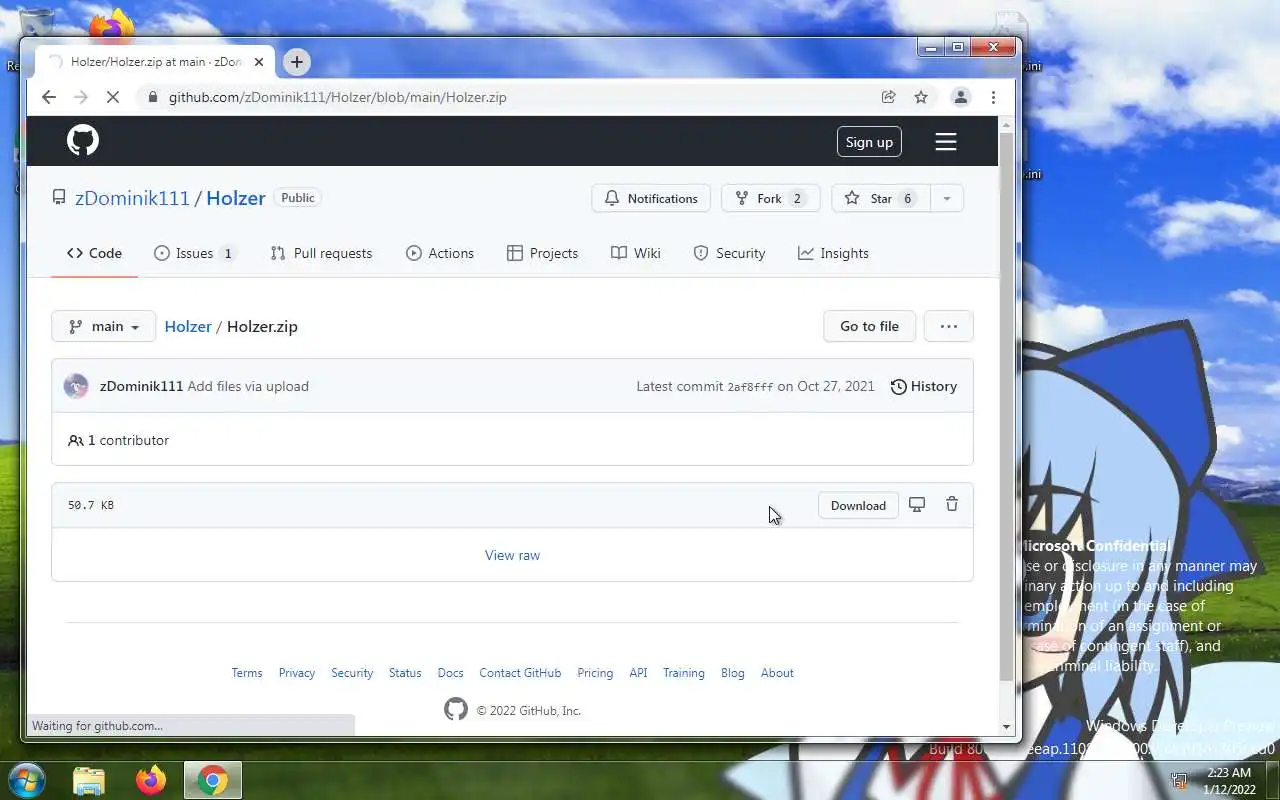The height and width of the screenshot is (800, 1280).
Task: Switch to the Code tab
Action: tap(94, 253)
